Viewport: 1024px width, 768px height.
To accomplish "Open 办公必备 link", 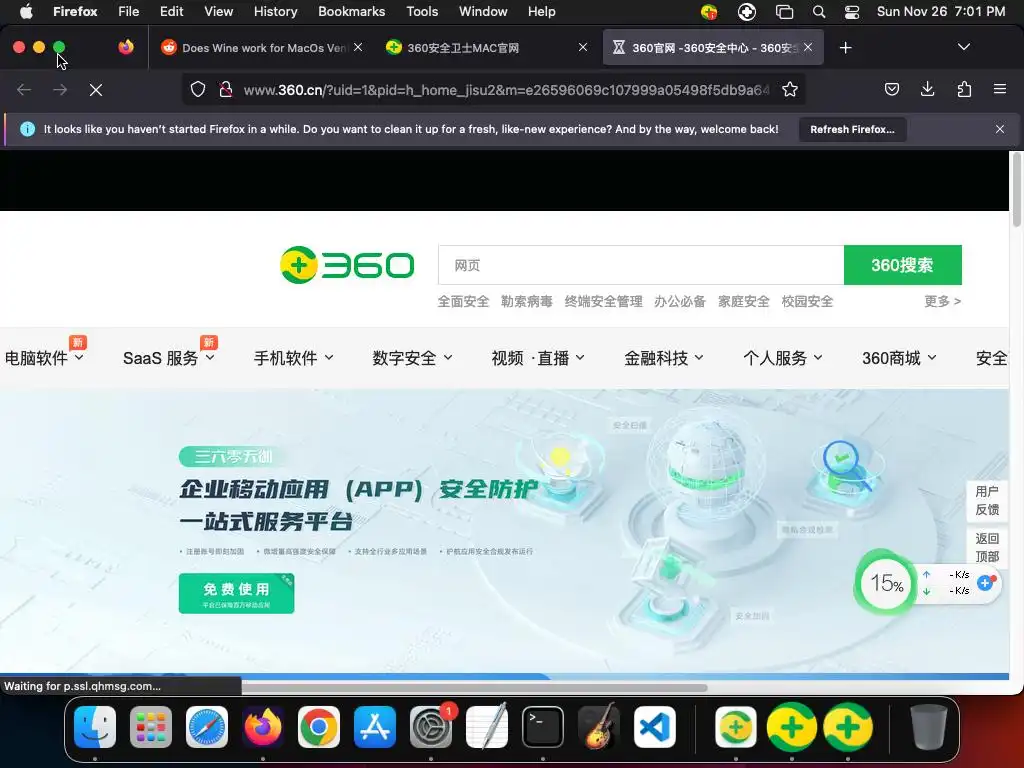I will [x=680, y=302].
